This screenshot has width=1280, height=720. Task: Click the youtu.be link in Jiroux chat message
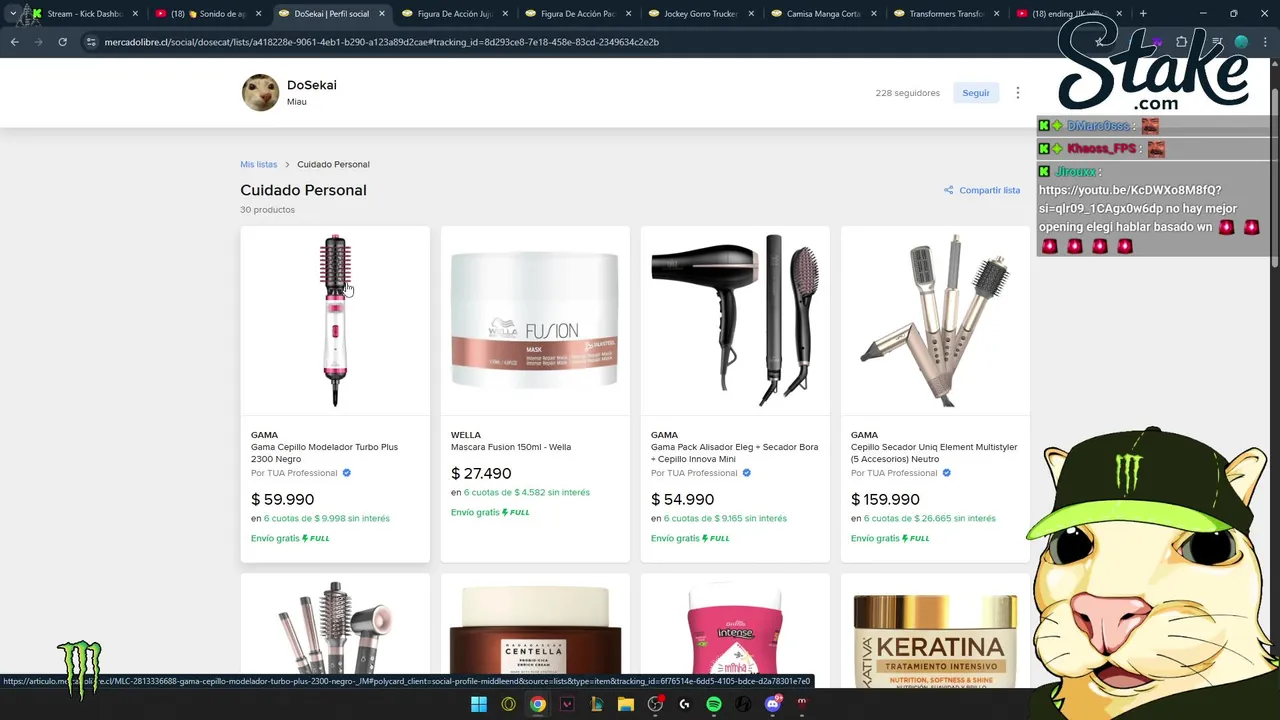tap(1132, 199)
